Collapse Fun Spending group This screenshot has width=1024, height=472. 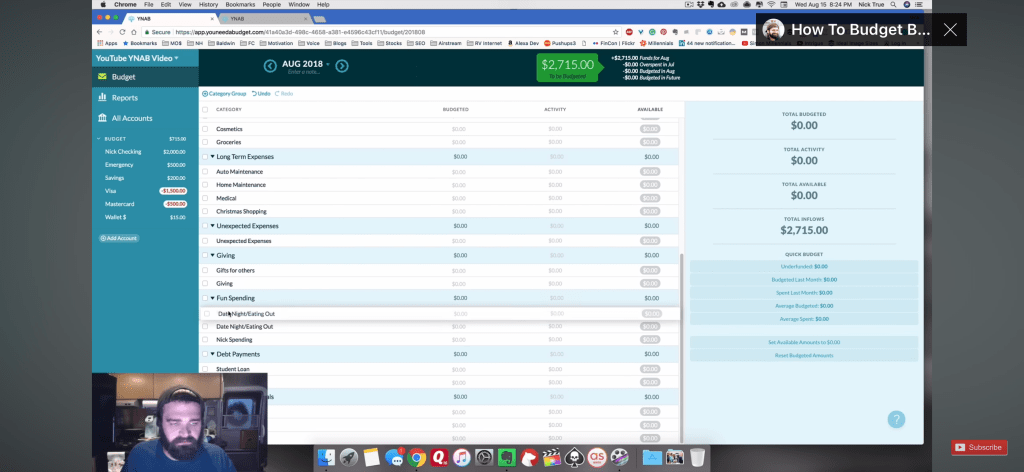(x=212, y=298)
